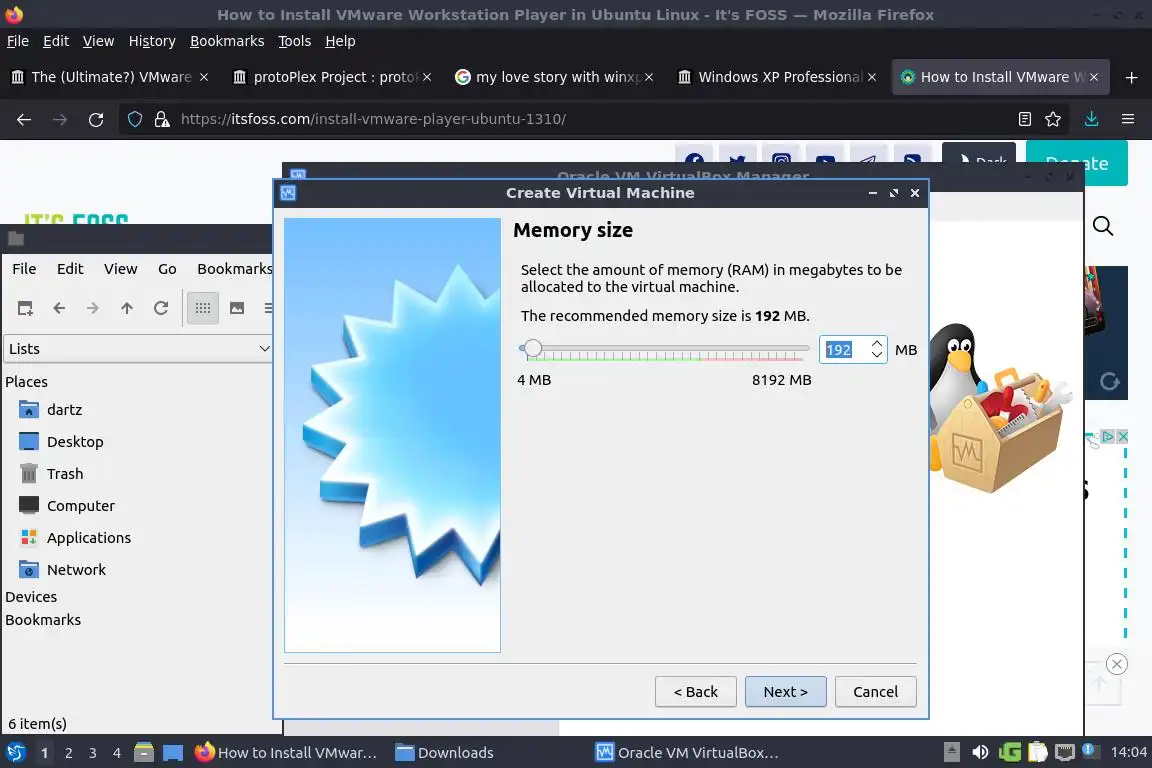Viewport: 1152px width, 768px height.
Task: Click the Bookmarks heading in side pane
Action: click(43, 620)
